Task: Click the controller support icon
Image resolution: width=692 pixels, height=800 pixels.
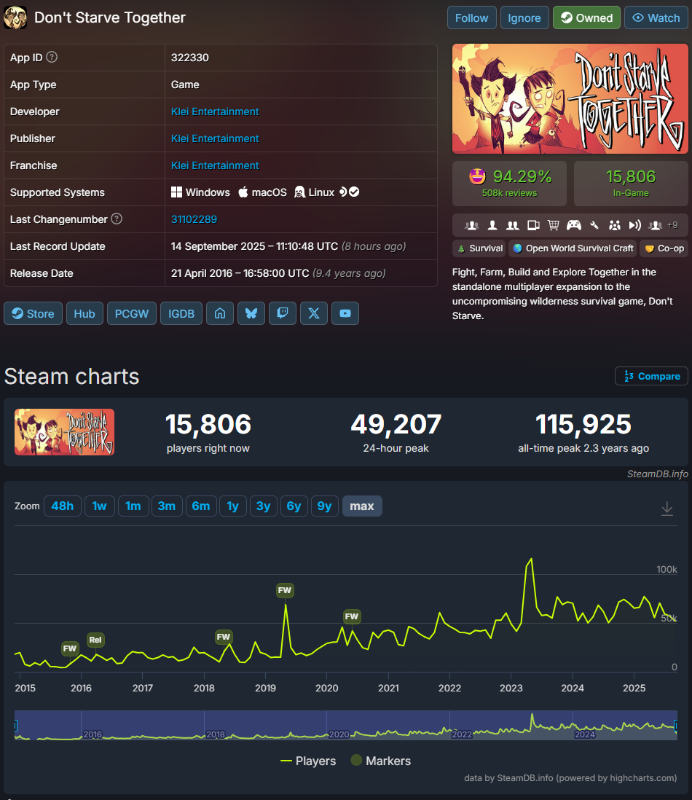Action: coord(574,225)
